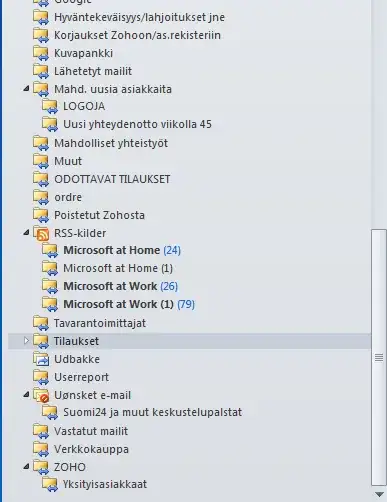Click the ZOHO folder icon

point(41,467)
